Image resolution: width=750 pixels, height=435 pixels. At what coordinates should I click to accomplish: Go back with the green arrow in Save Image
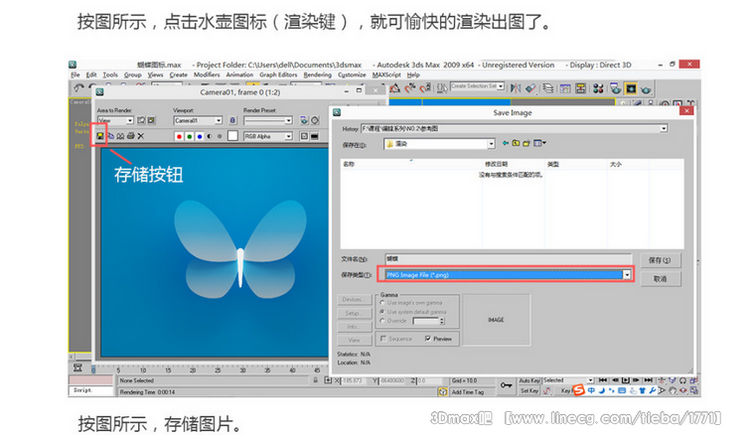[x=506, y=143]
